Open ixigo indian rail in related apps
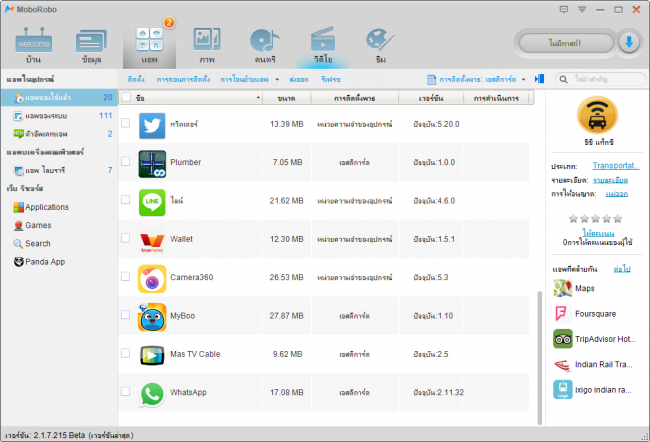 592,390
